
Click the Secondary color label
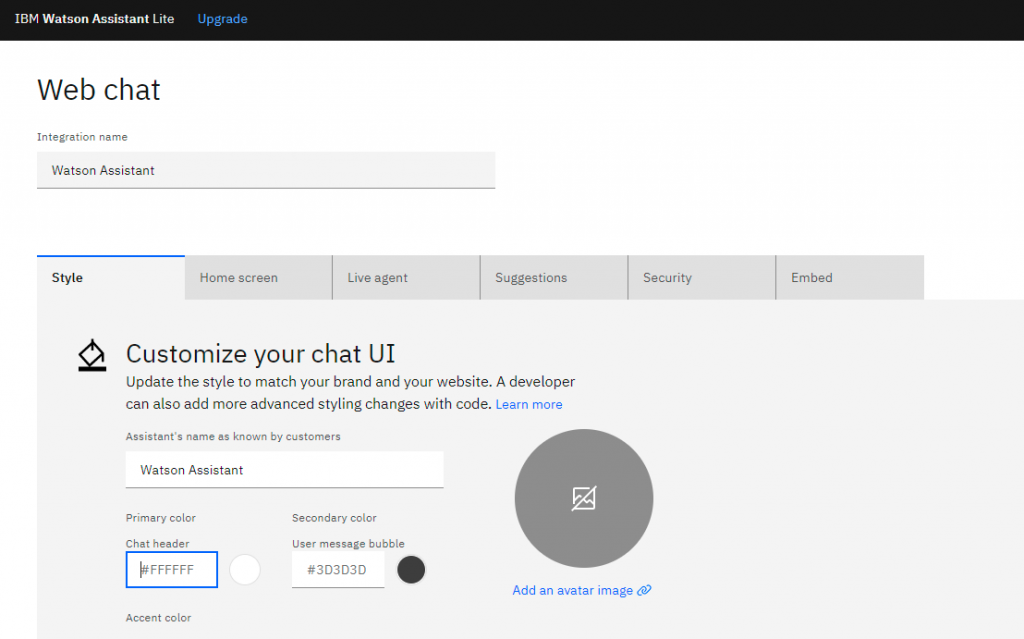(x=334, y=517)
